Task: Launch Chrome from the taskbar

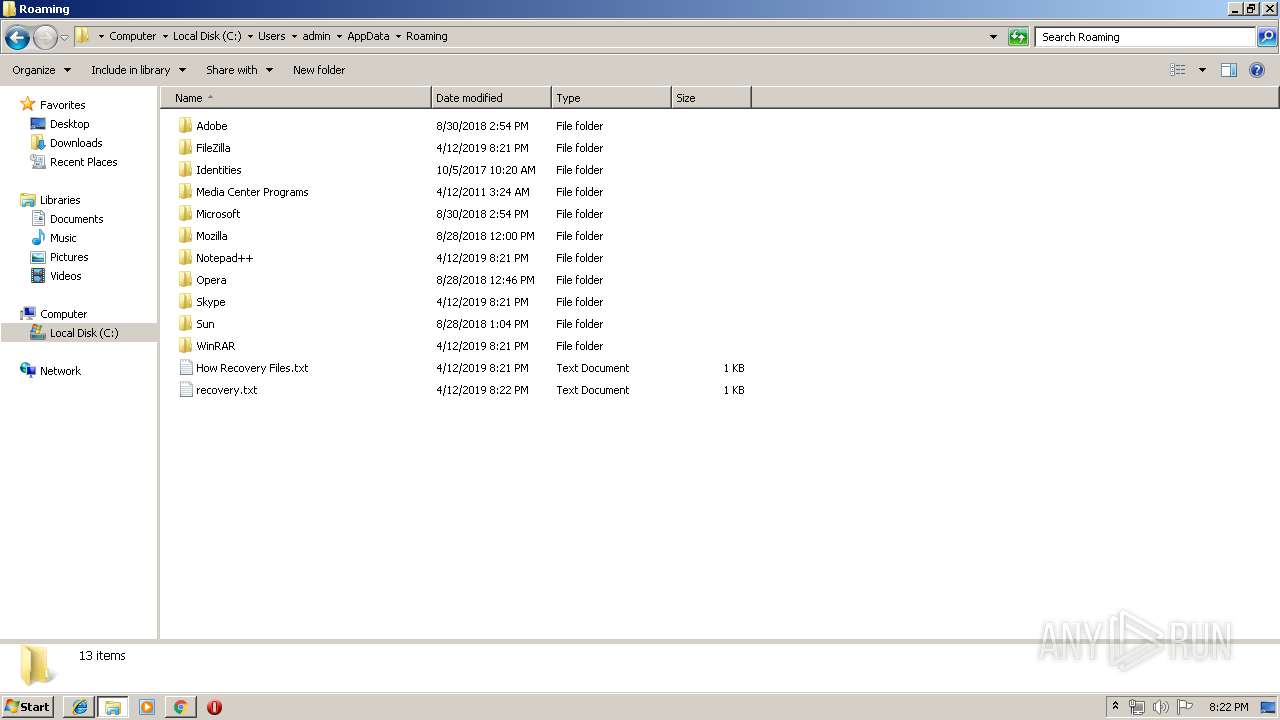Action: (180, 707)
